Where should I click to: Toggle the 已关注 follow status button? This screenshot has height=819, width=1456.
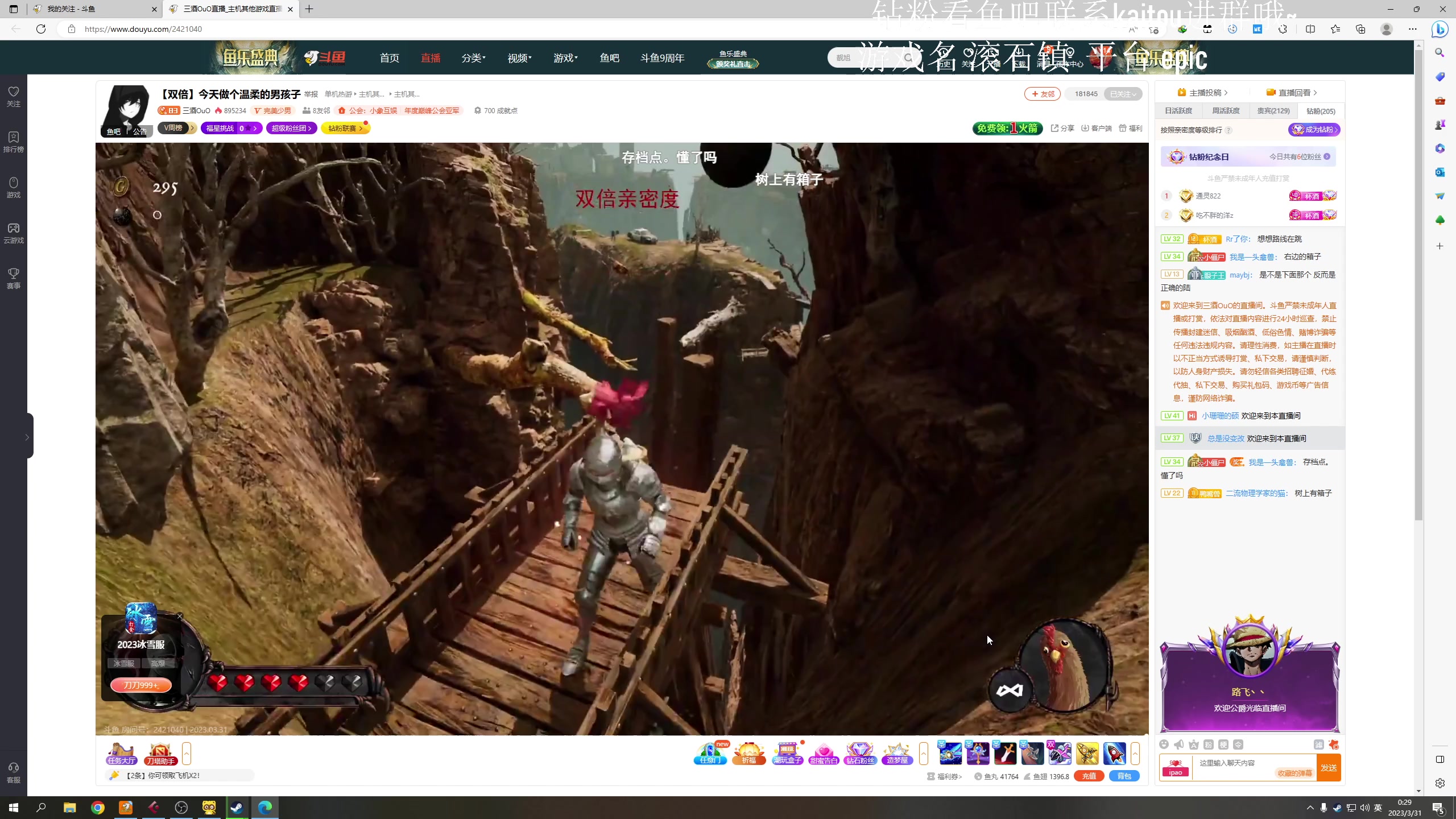click(x=1123, y=94)
